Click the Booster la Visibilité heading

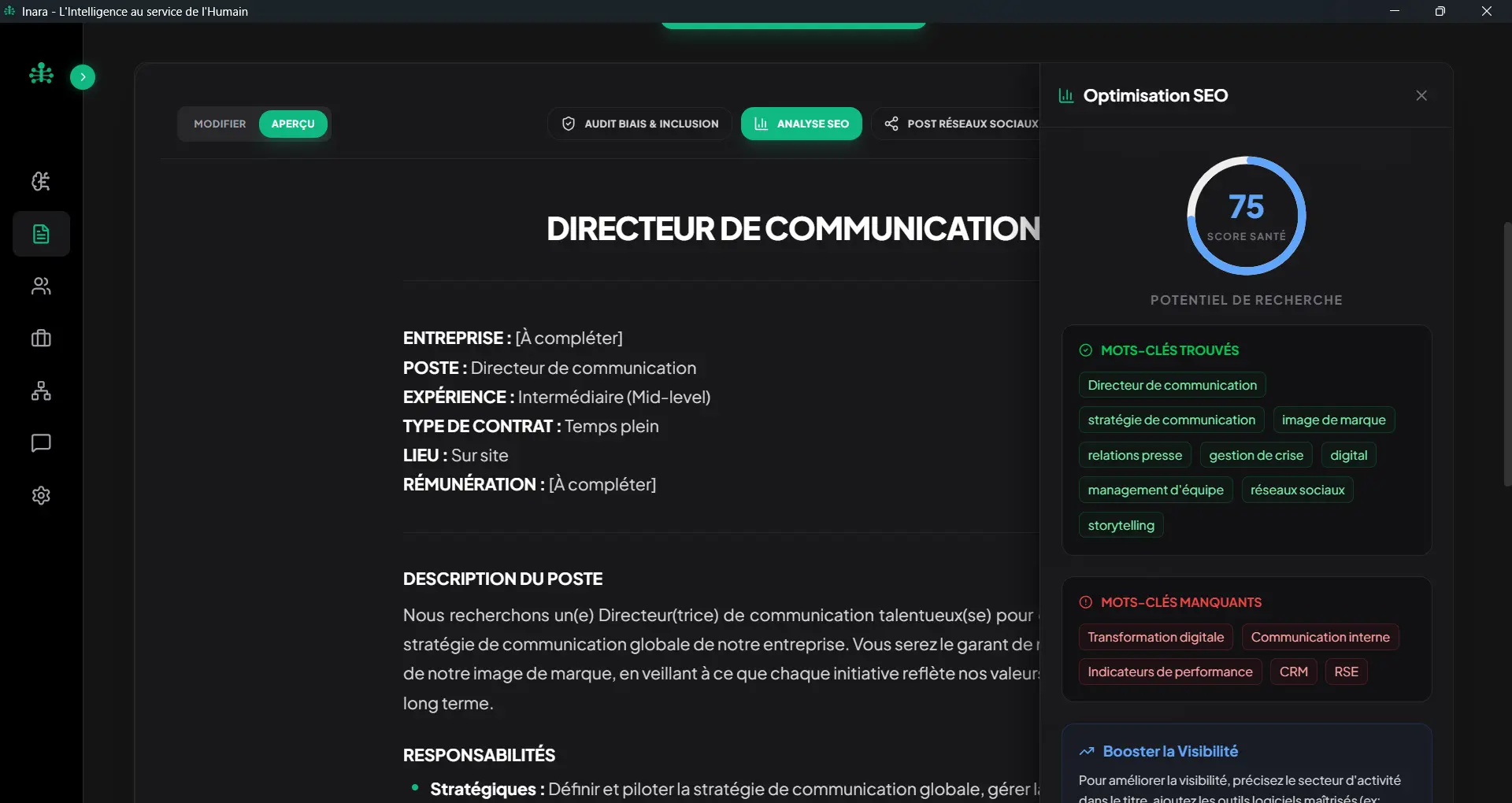(x=1170, y=751)
